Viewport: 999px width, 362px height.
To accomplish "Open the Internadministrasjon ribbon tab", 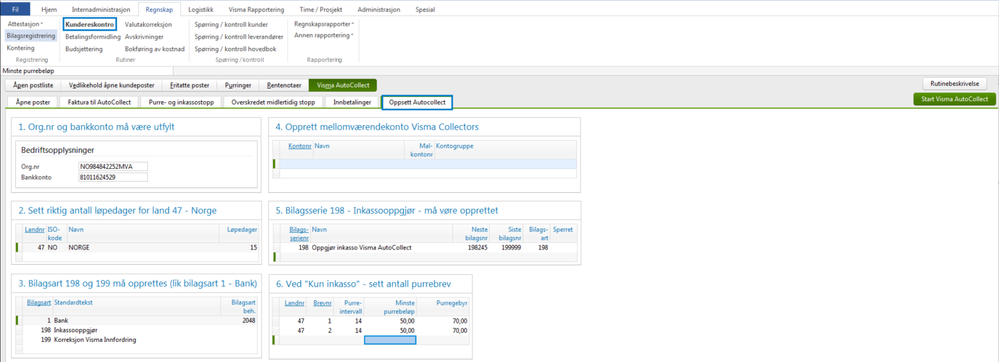I will click(101, 10).
